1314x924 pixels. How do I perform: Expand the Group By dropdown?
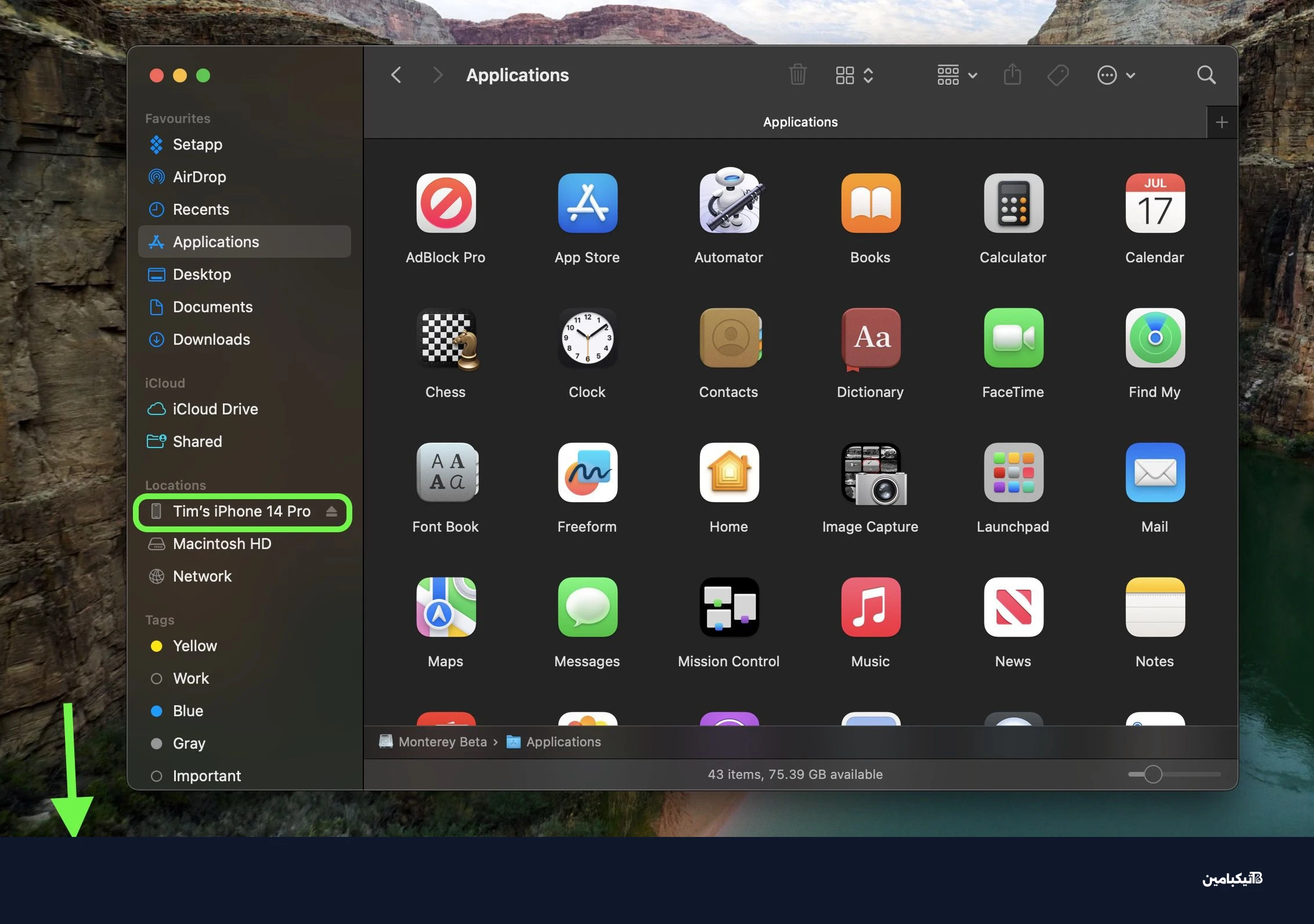(957, 75)
